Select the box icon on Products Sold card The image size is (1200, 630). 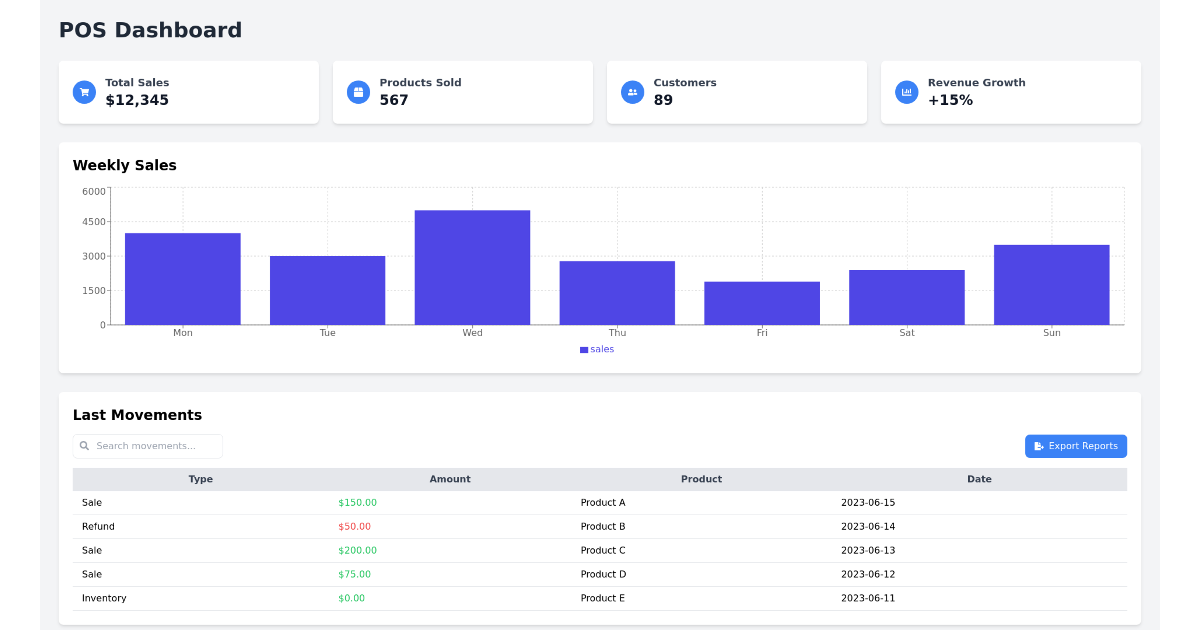click(358, 91)
